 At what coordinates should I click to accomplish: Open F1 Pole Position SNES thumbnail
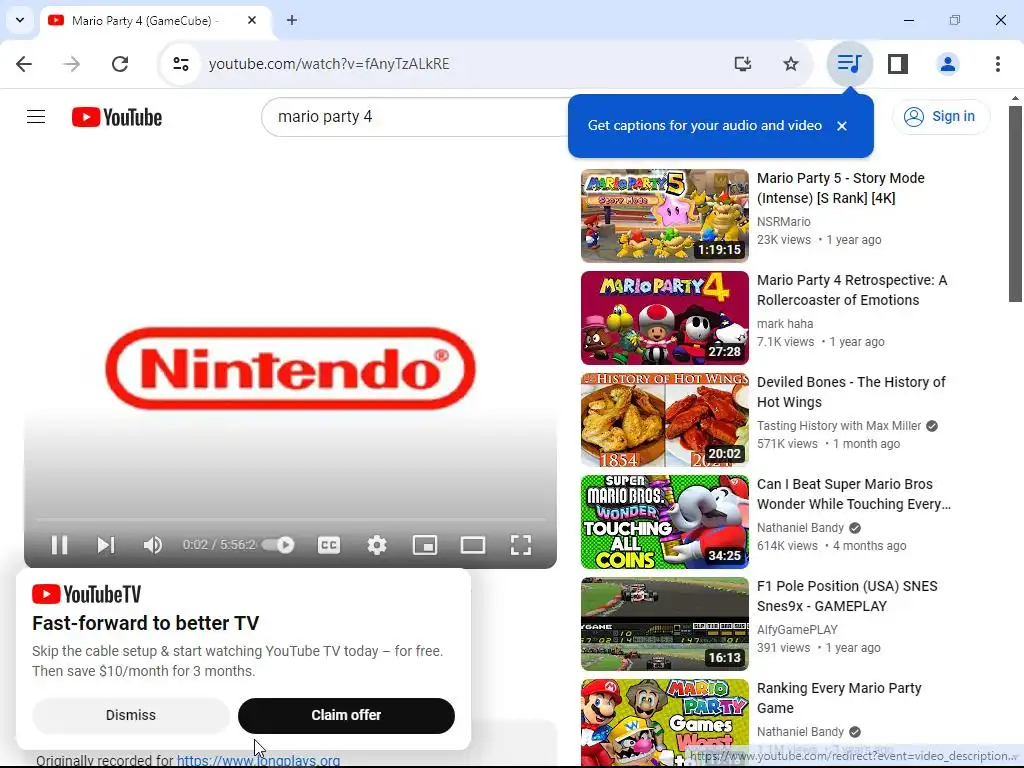pos(665,623)
